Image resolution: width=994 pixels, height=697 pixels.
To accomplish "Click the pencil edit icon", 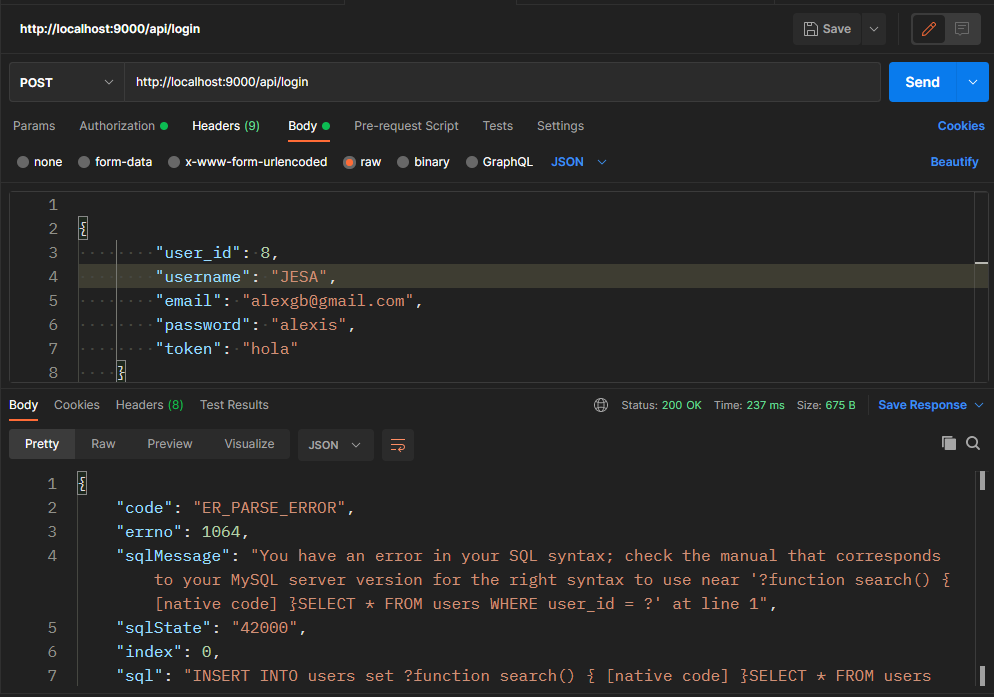I will (x=928, y=29).
